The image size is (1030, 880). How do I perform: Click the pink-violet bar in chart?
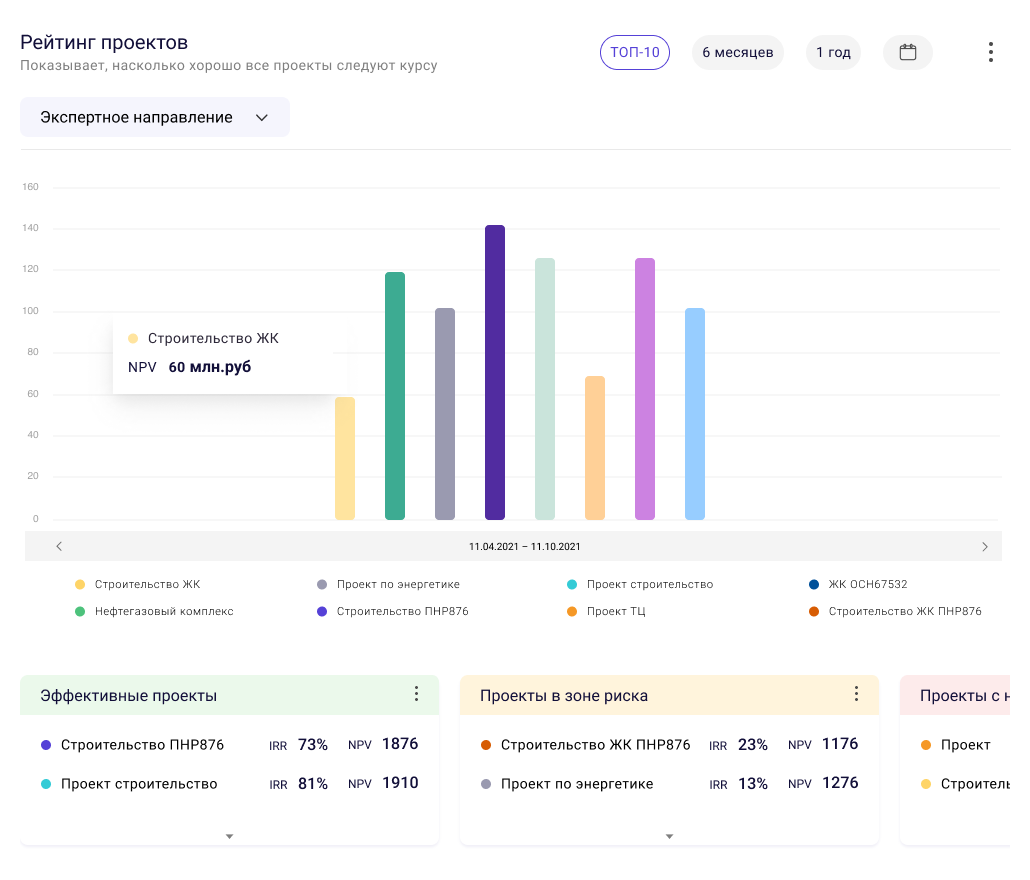point(644,389)
